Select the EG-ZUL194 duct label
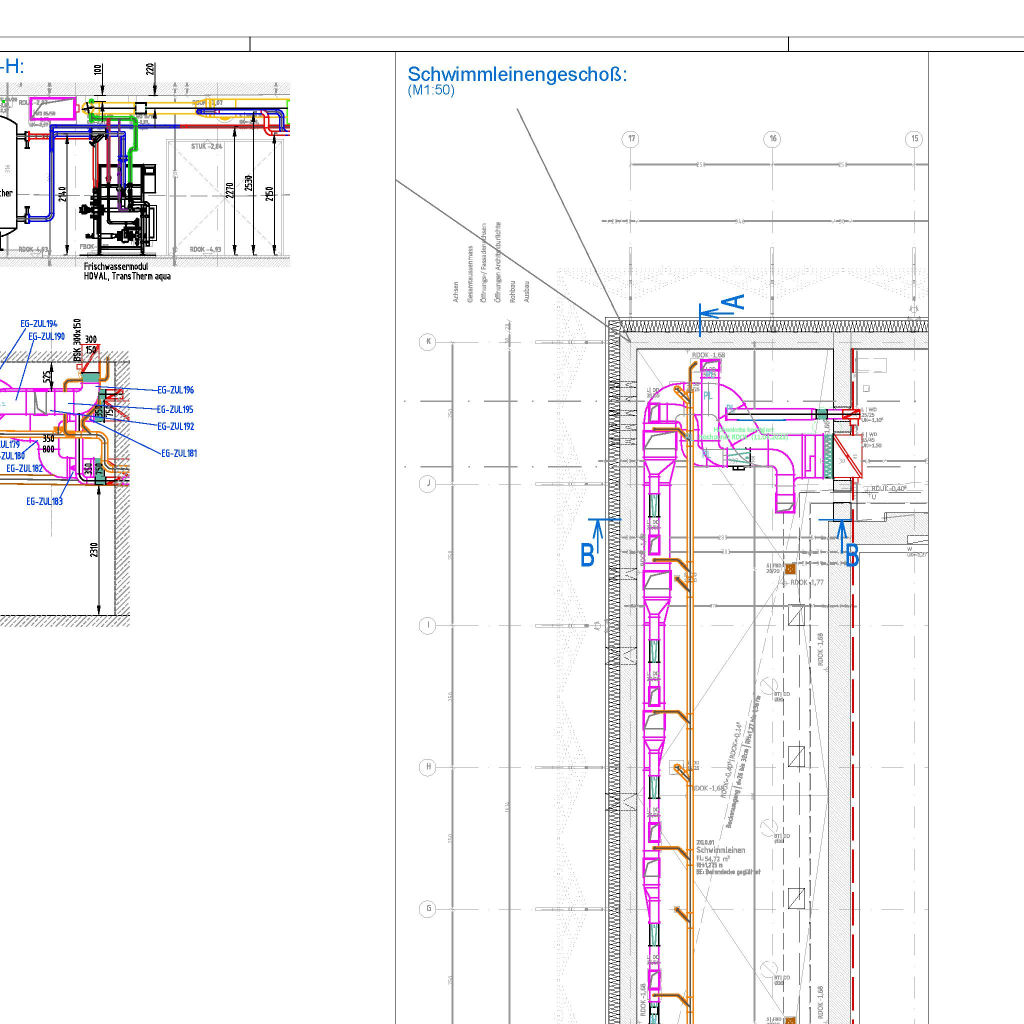Screen dimensions: 1024x1024 pyautogui.click(x=39, y=324)
